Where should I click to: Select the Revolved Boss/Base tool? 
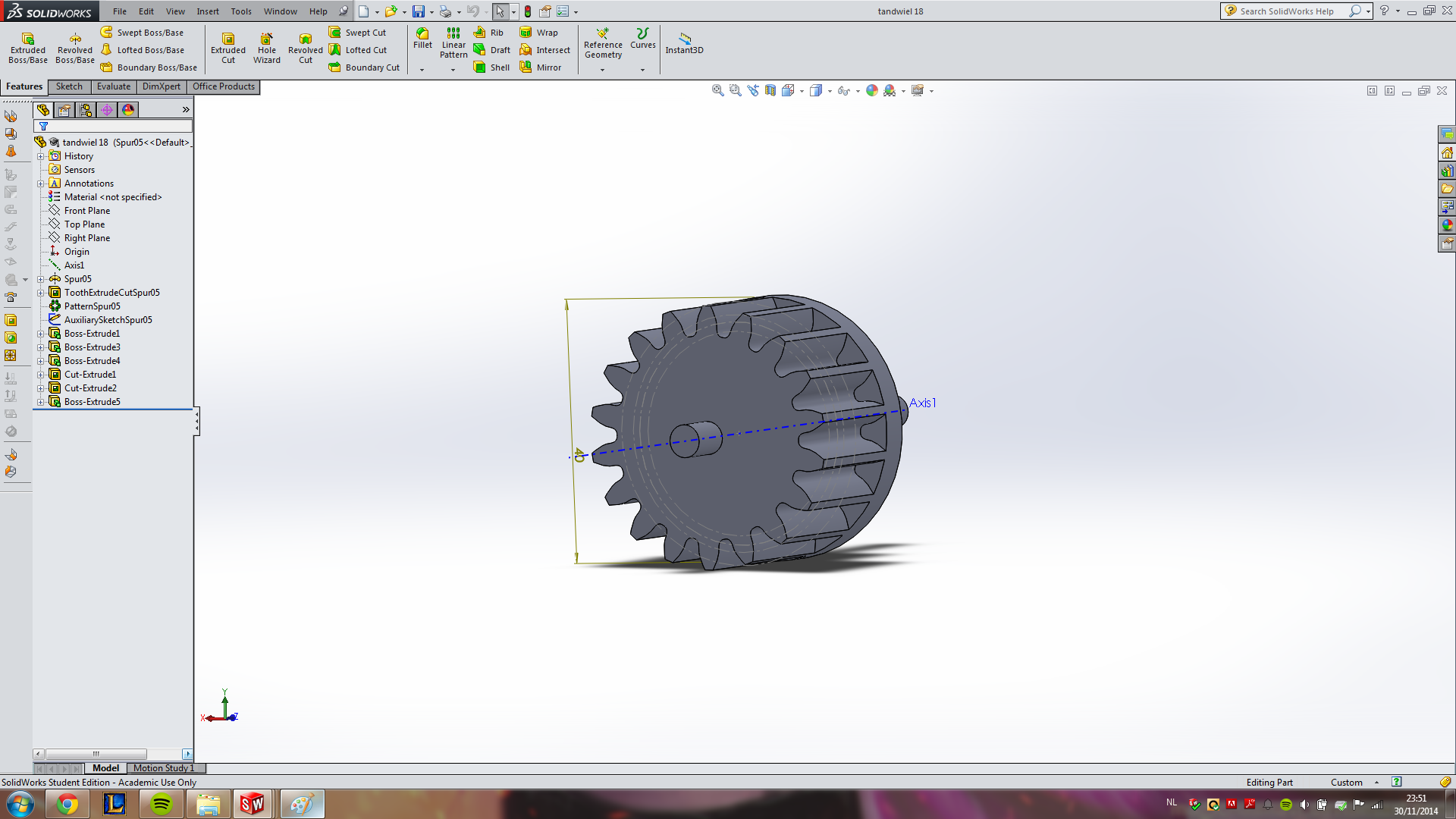(75, 48)
